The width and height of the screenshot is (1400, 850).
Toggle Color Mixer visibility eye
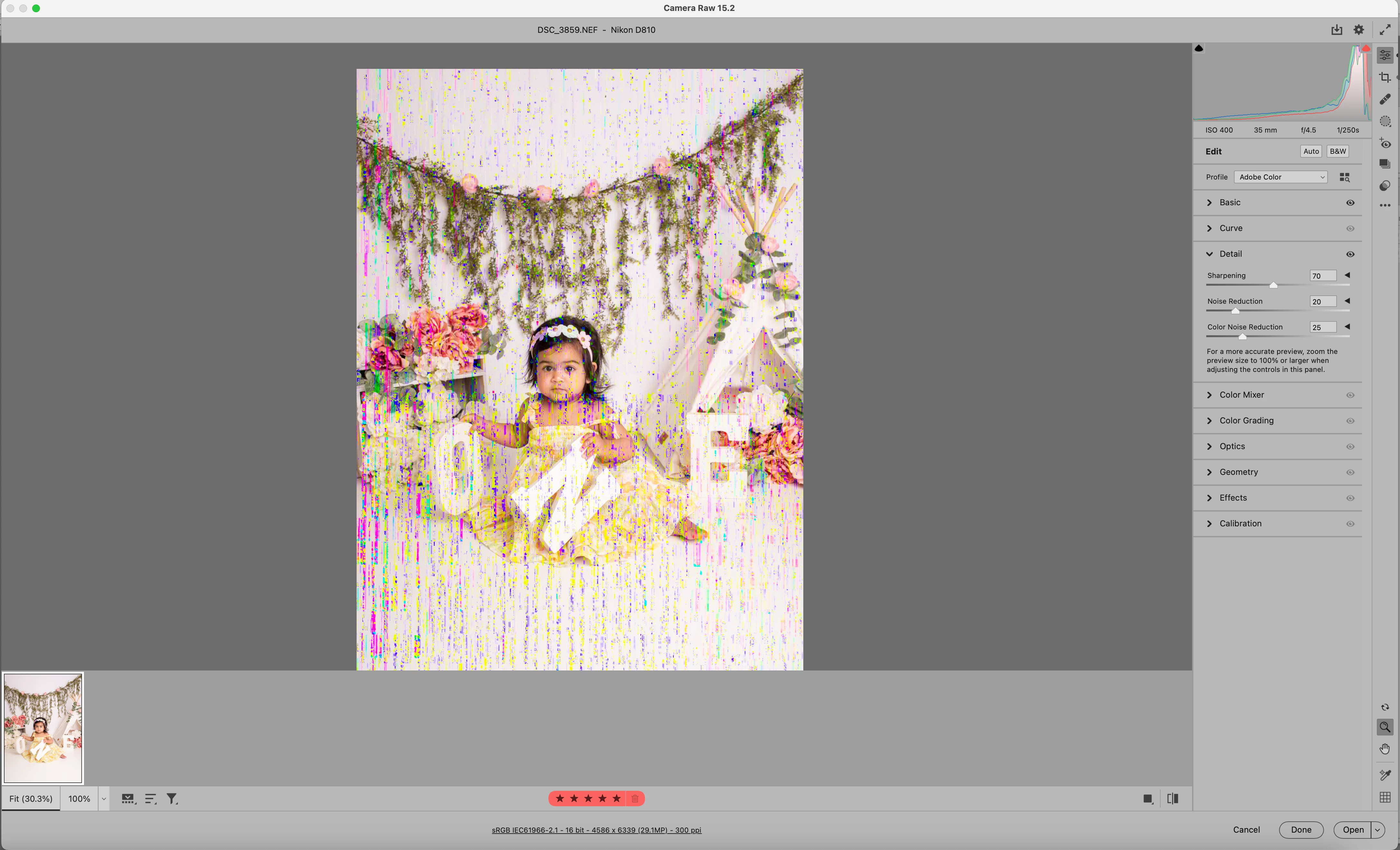coord(1350,395)
